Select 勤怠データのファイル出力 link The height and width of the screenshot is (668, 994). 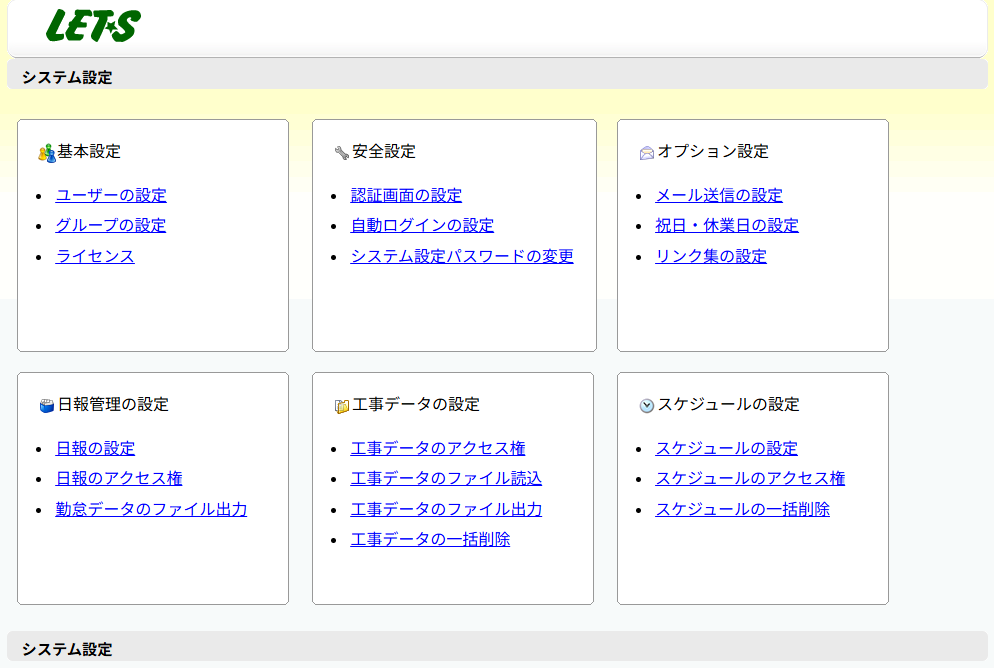151,510
